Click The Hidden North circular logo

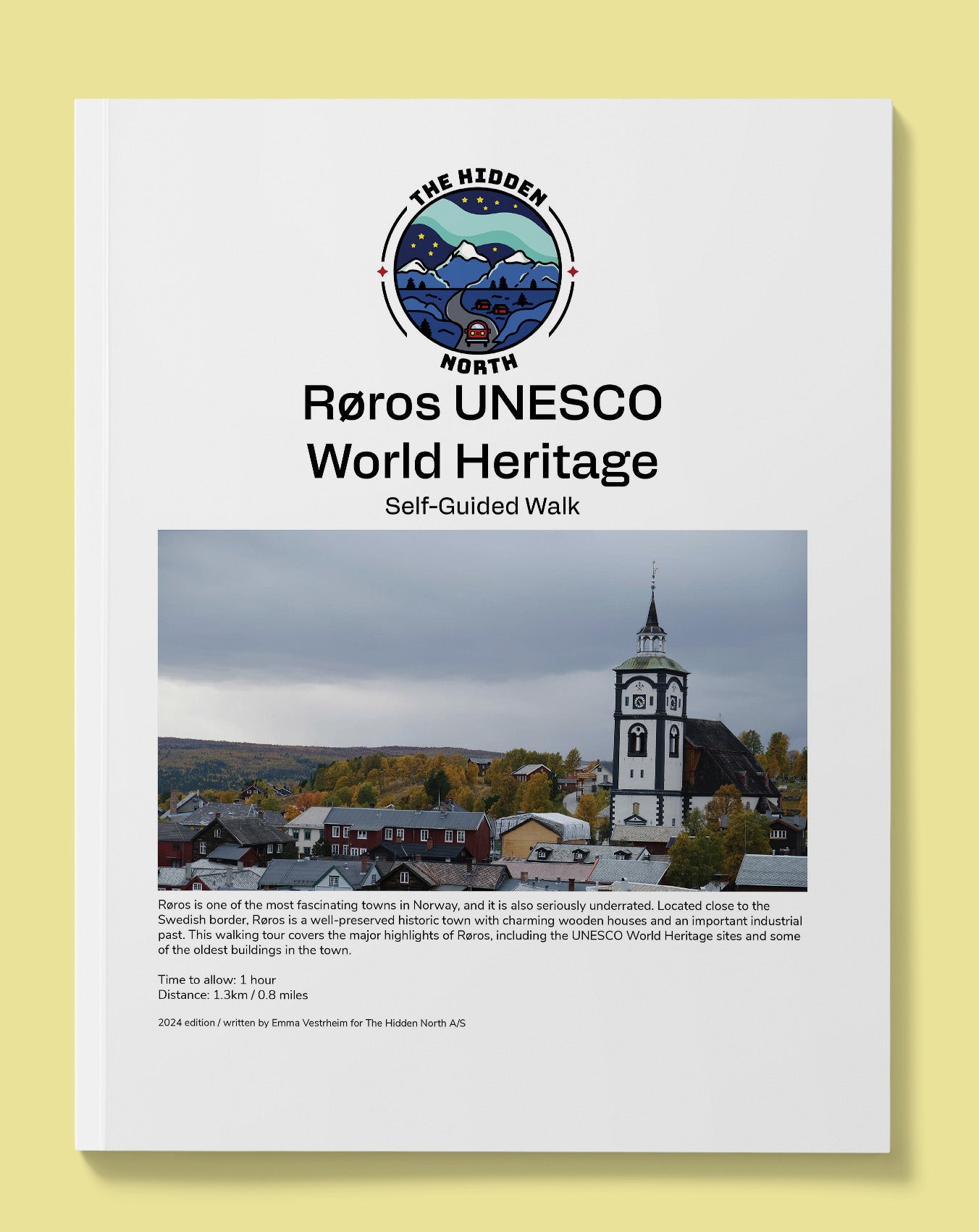click(x=478, y=271)
